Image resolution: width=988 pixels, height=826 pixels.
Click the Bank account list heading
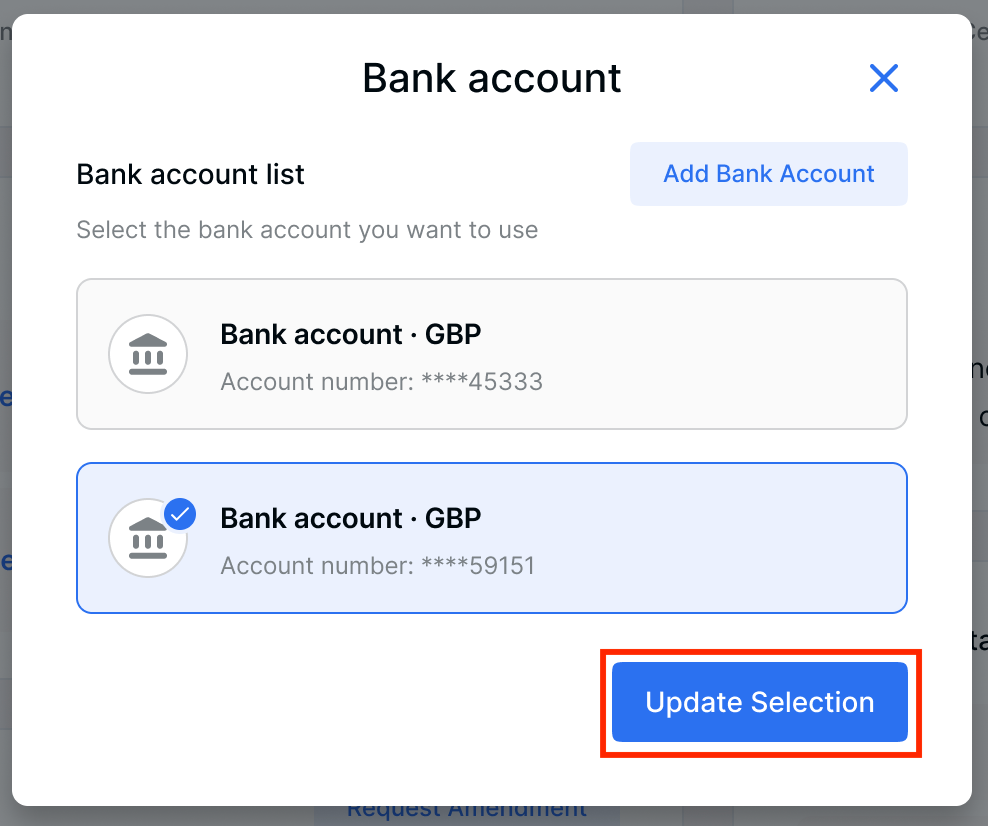point(189,174)
